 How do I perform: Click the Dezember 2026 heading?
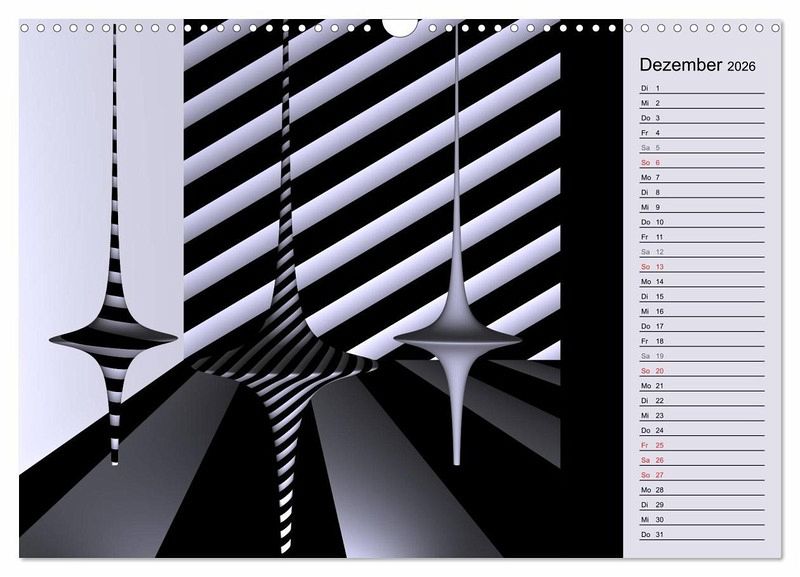698,66
